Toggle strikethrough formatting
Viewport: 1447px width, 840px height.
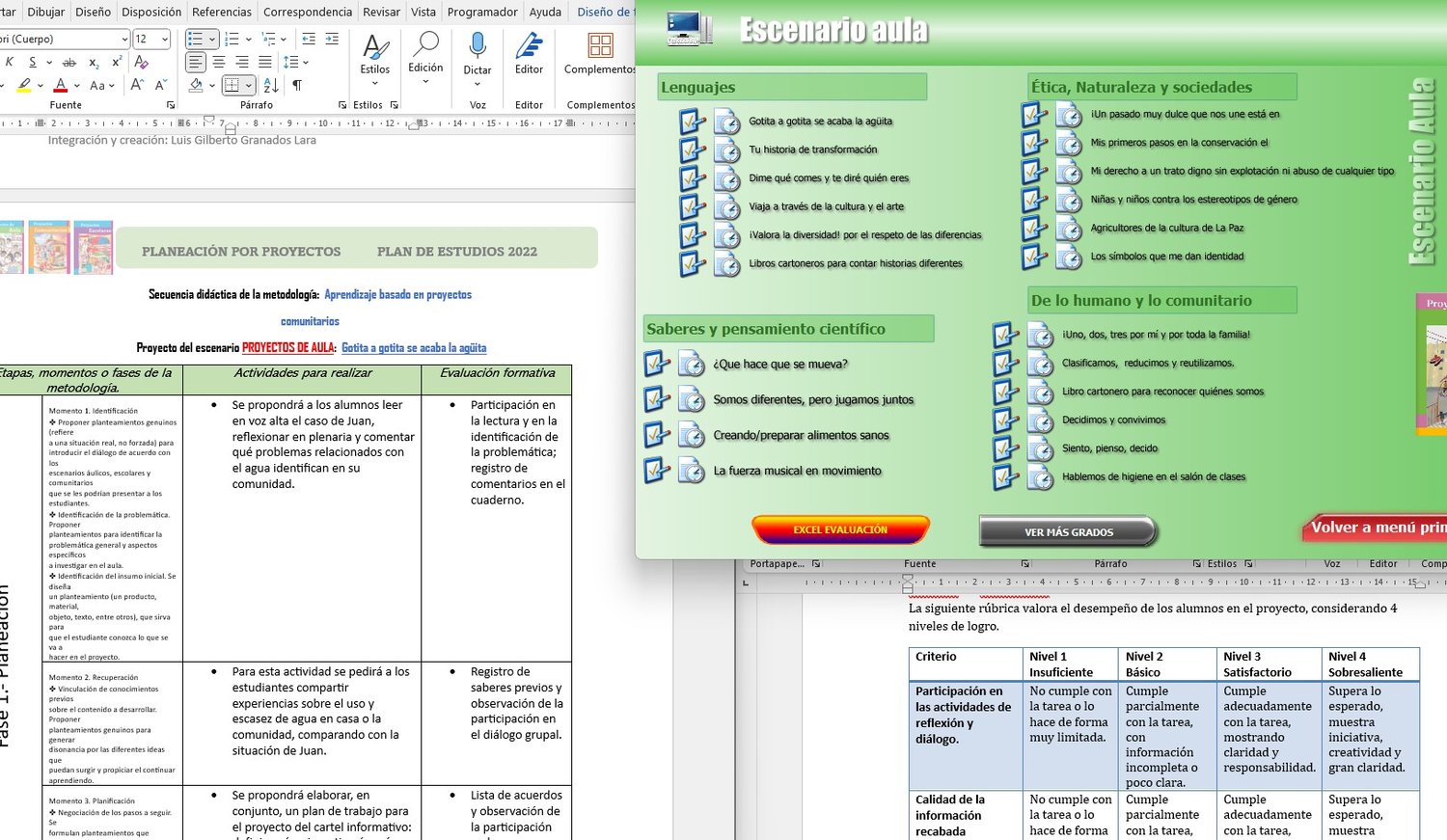coord(70,62)
